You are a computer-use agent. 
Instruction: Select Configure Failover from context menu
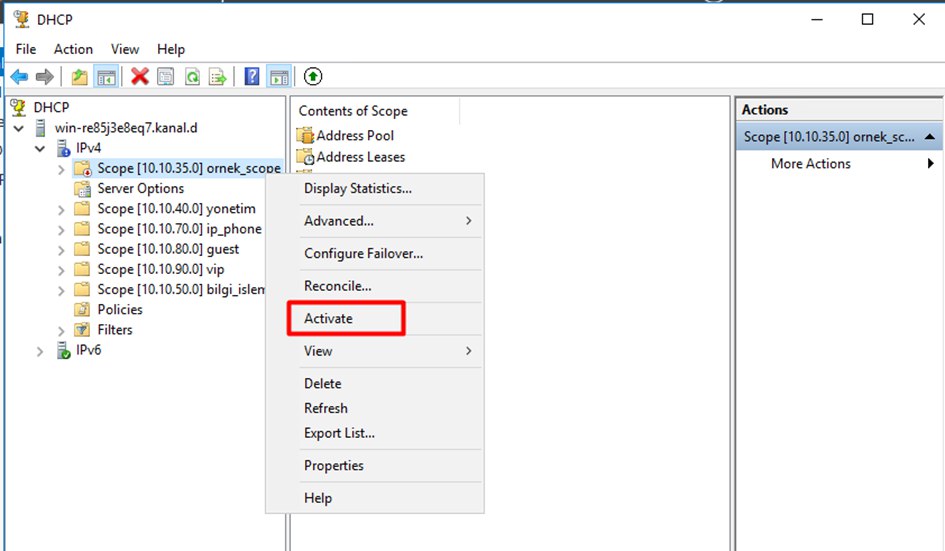[363, 254]
